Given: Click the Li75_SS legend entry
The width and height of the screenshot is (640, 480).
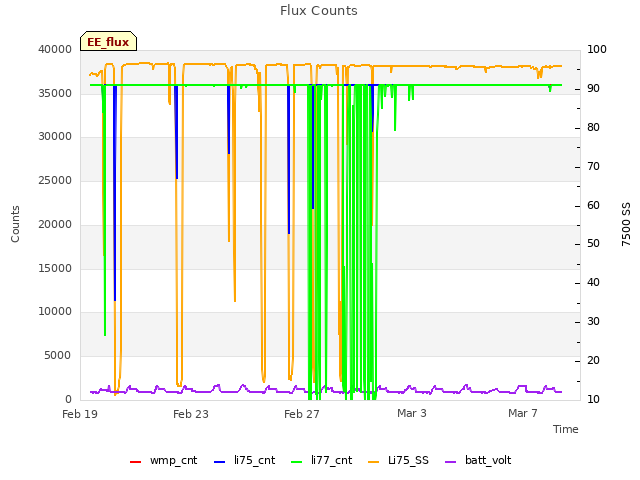Looking at the screenshot, I should [398, 460].
